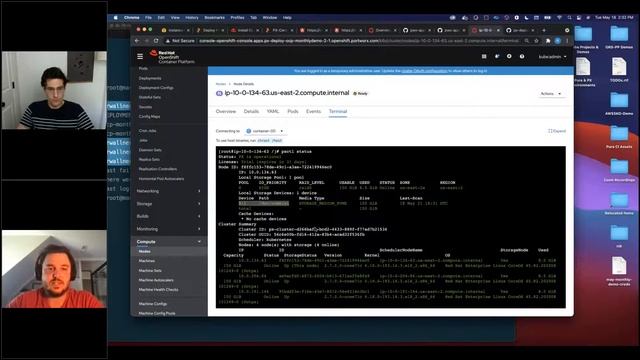Expand the Builds nav section
640x360 pixels.
click(169, 216)
